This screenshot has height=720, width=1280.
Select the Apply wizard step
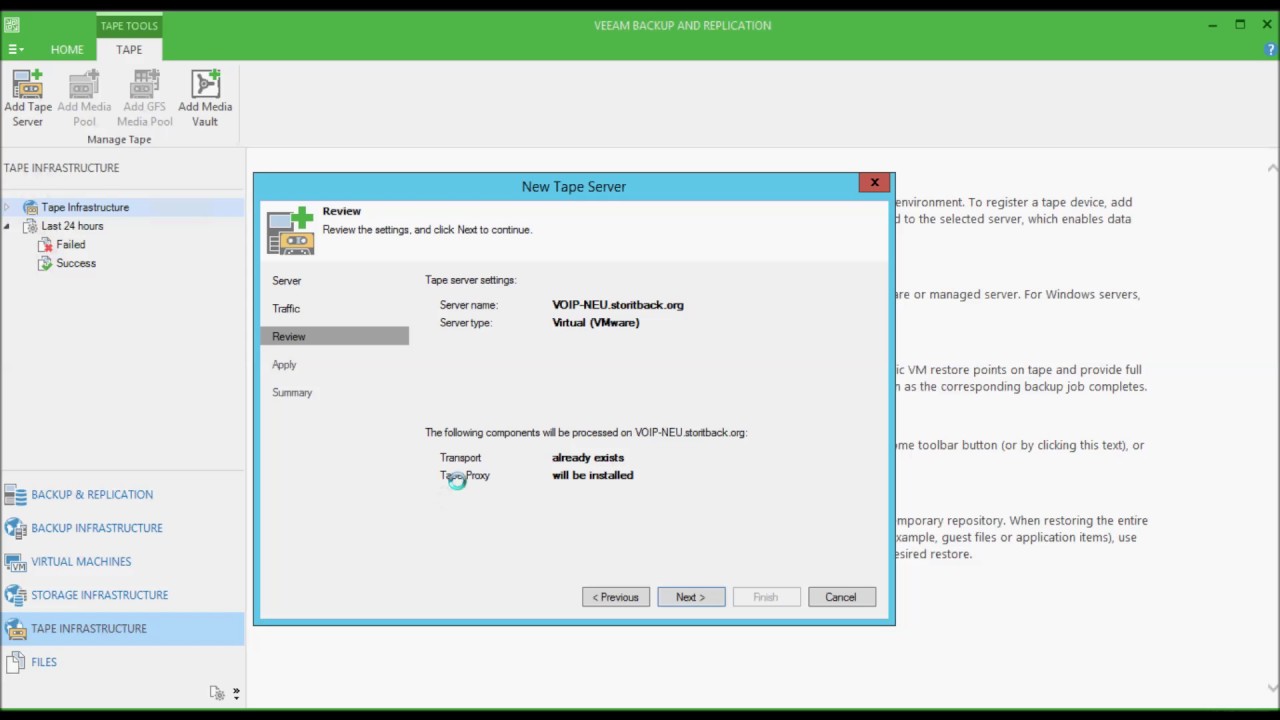[284, 365]
